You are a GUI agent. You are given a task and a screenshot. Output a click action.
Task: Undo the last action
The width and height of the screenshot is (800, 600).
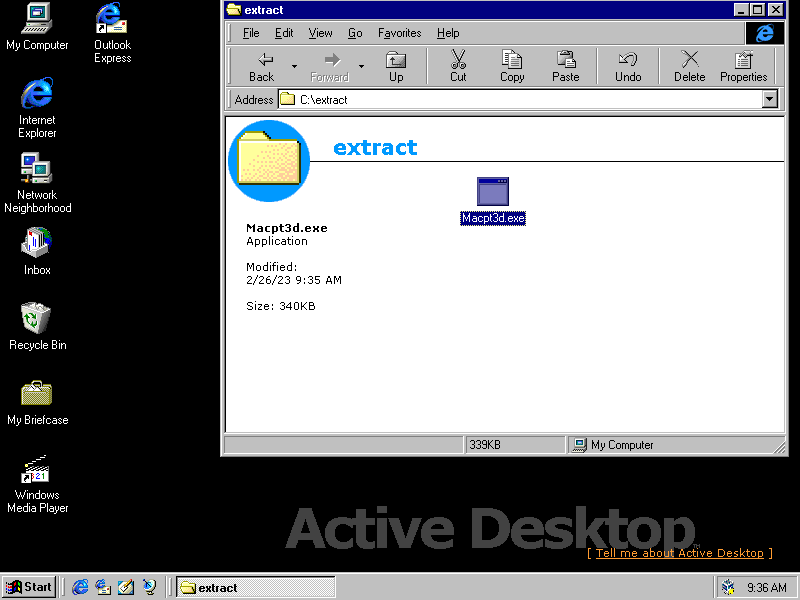(628, 67)
